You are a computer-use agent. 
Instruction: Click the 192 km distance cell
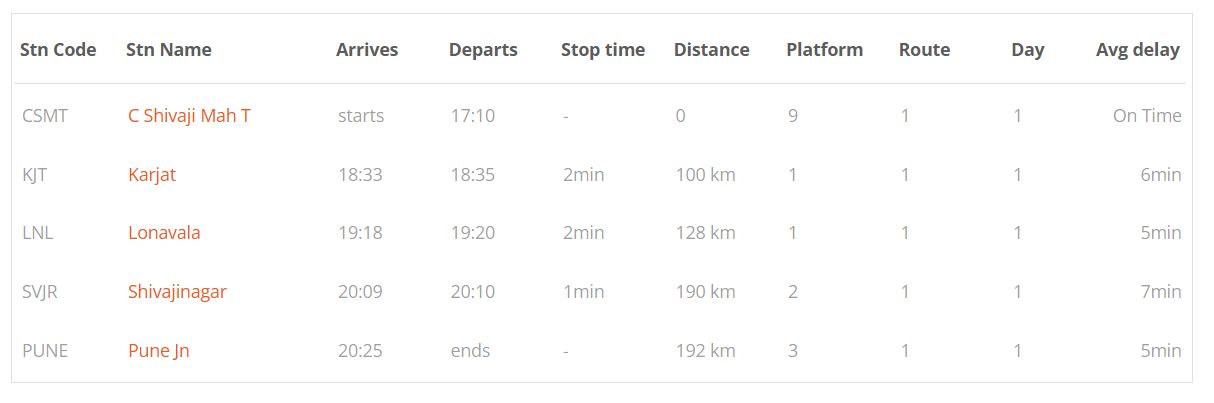tap(706, 351)
